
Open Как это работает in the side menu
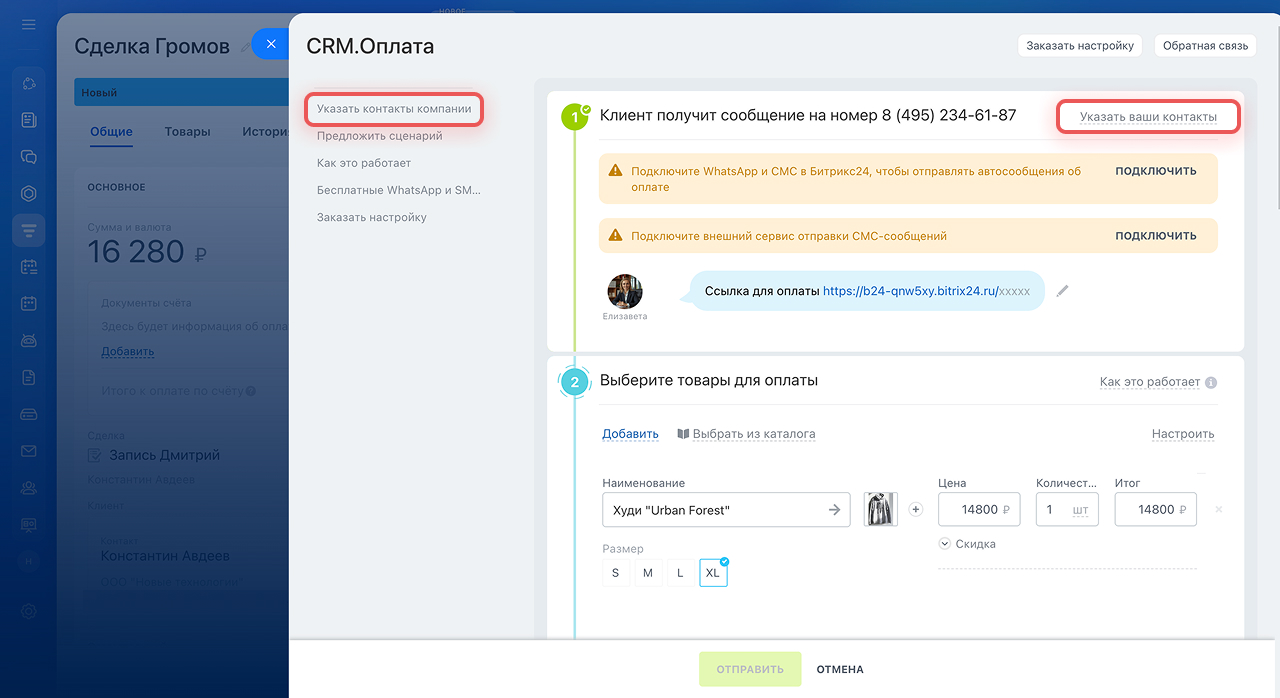[x=364, y=163]
